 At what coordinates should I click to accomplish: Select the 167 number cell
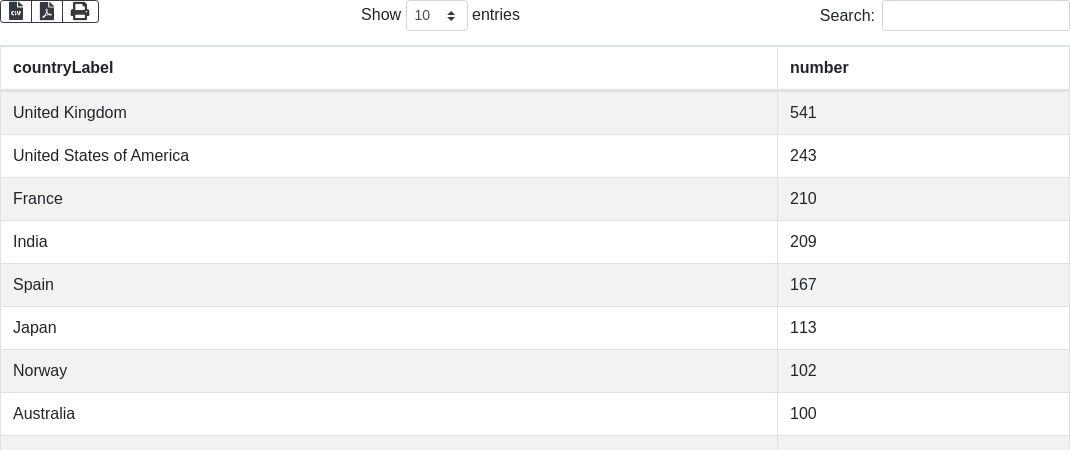tap(803, 285)
